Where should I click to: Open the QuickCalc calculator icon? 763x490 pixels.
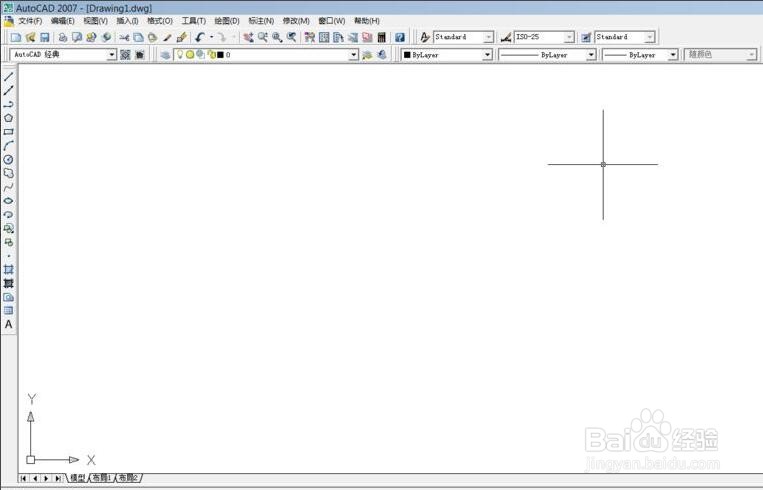382,37
